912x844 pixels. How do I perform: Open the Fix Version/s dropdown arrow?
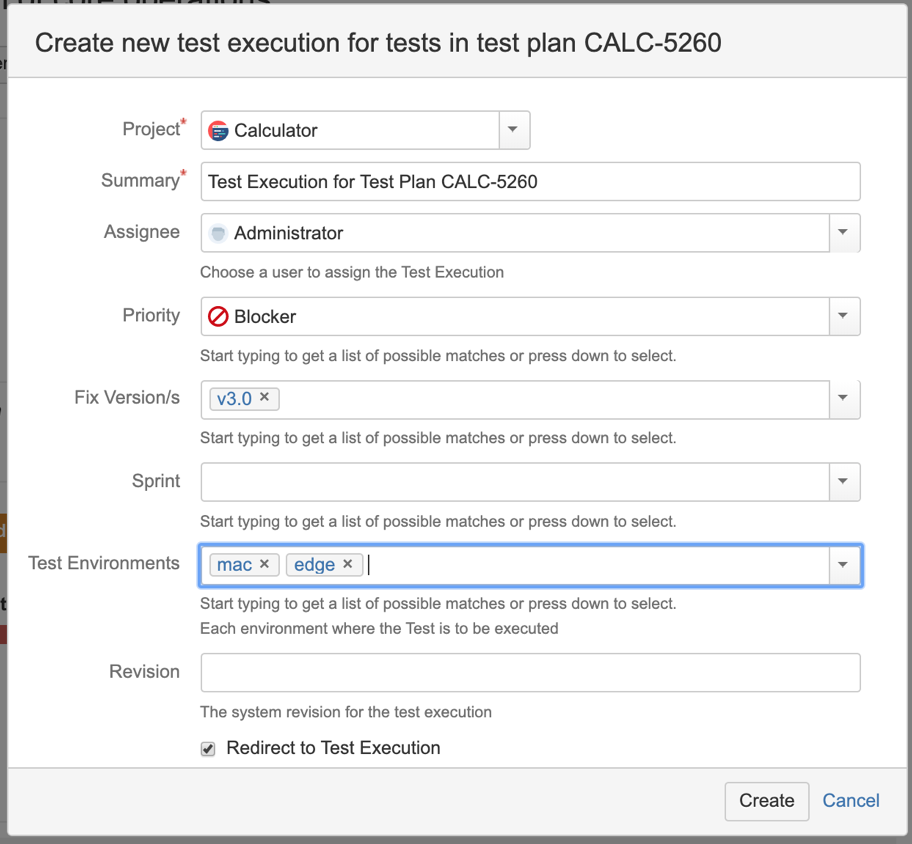[844, 399]
